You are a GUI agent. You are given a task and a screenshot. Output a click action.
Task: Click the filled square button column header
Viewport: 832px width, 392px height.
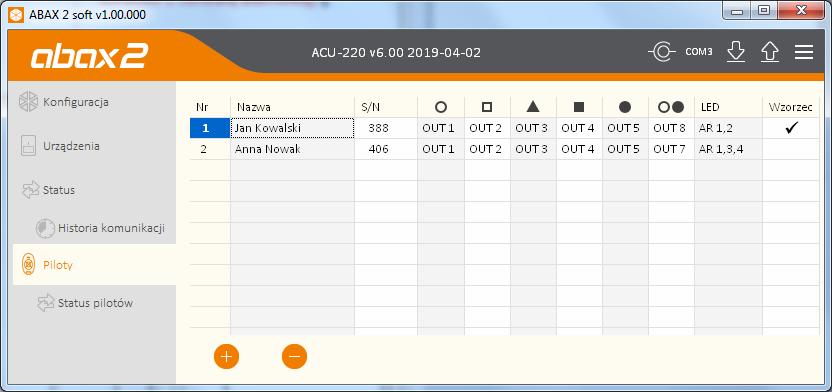click(x=579, y=107)
